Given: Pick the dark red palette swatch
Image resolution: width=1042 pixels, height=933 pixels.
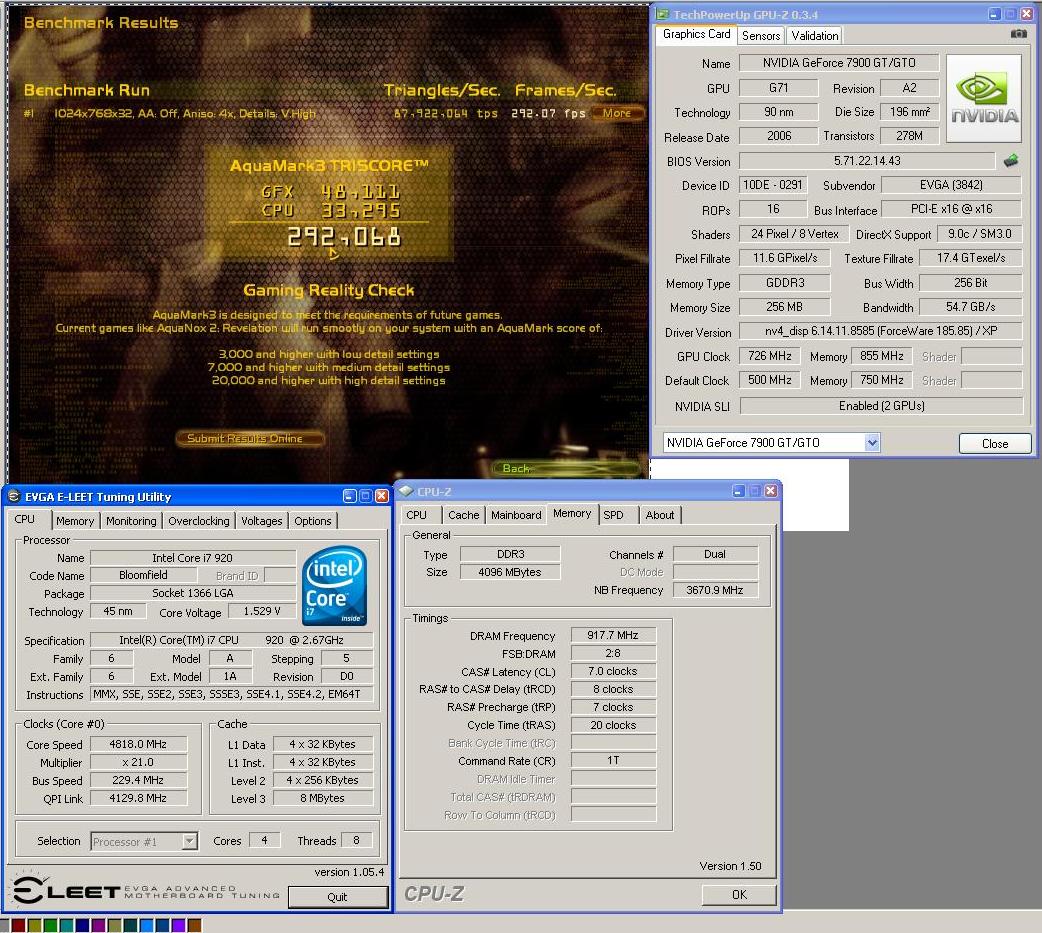Looking at the screenshot, I should click(x=18, y=925).
